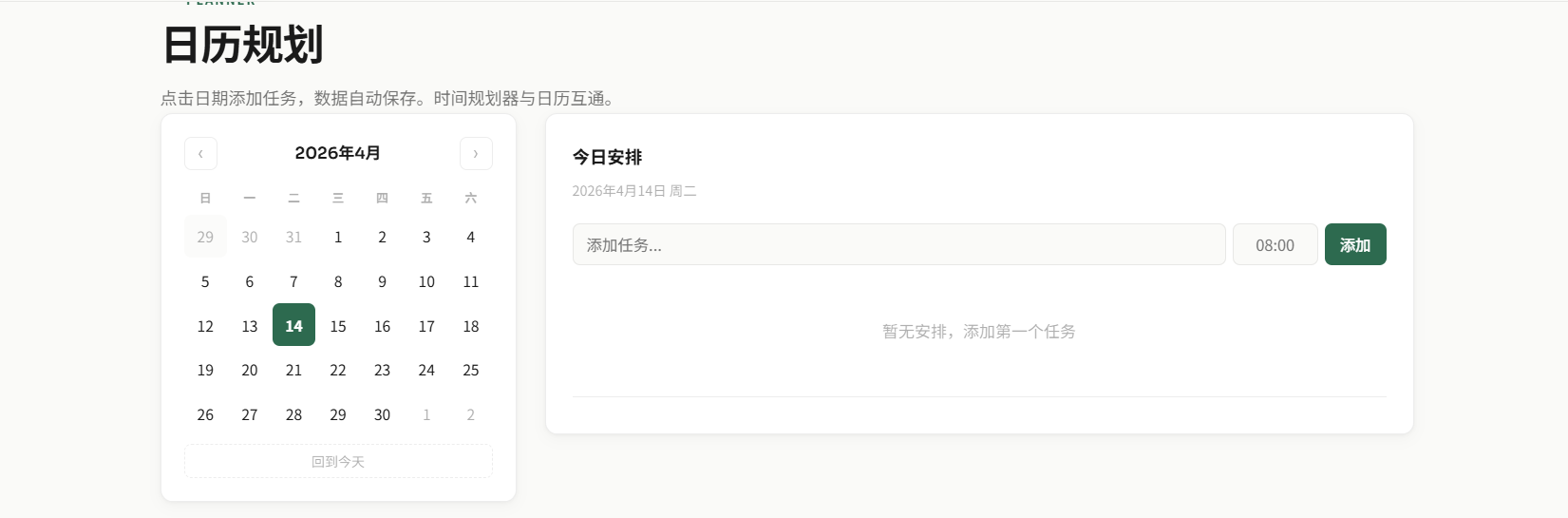Choose April 30 on the calendar

382,414
